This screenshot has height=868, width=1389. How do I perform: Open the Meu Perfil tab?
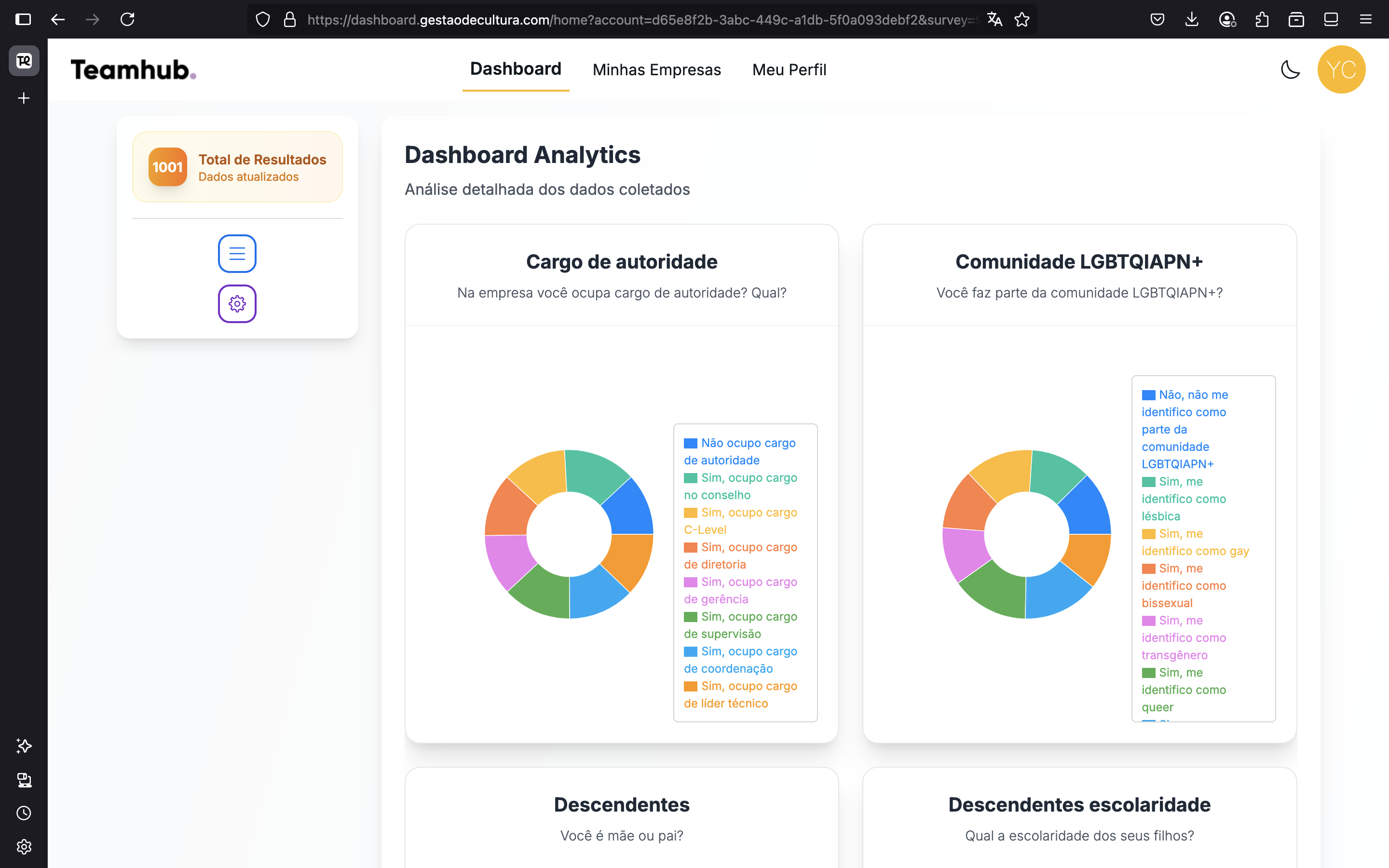789,69
